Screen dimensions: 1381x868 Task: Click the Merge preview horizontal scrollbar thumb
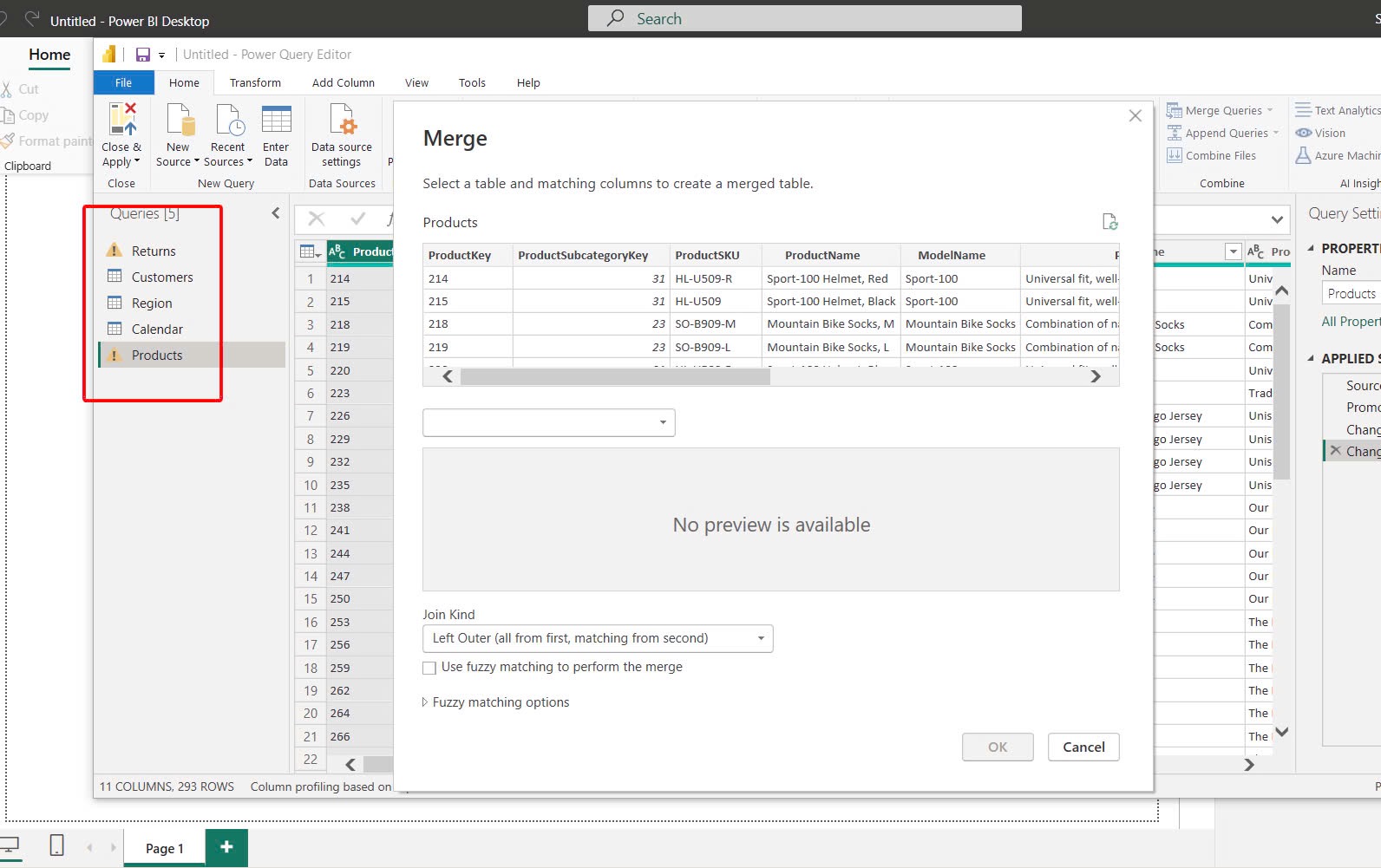point(615,376)
